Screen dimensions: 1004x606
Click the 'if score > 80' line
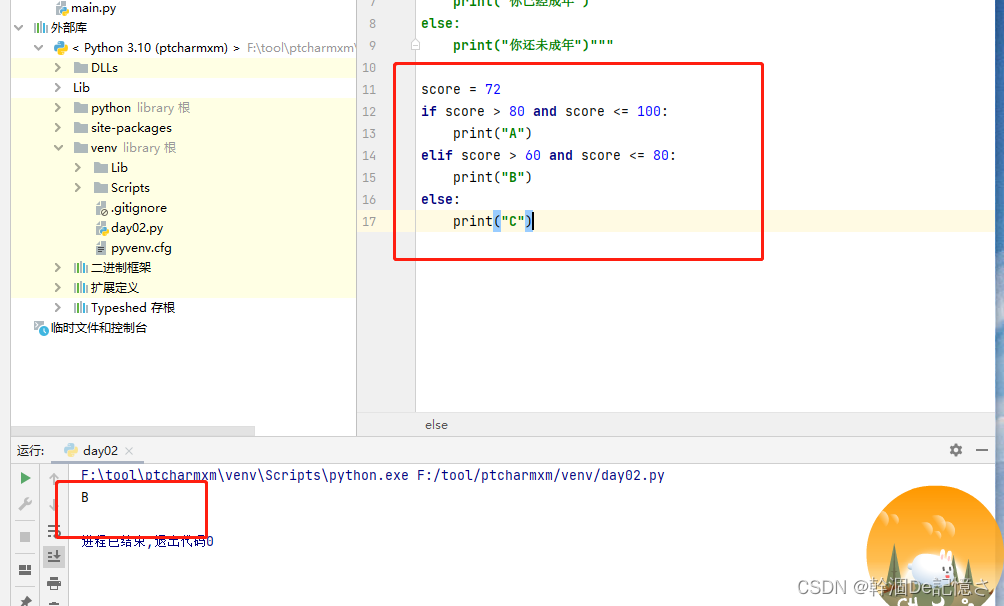click(544, 111)
